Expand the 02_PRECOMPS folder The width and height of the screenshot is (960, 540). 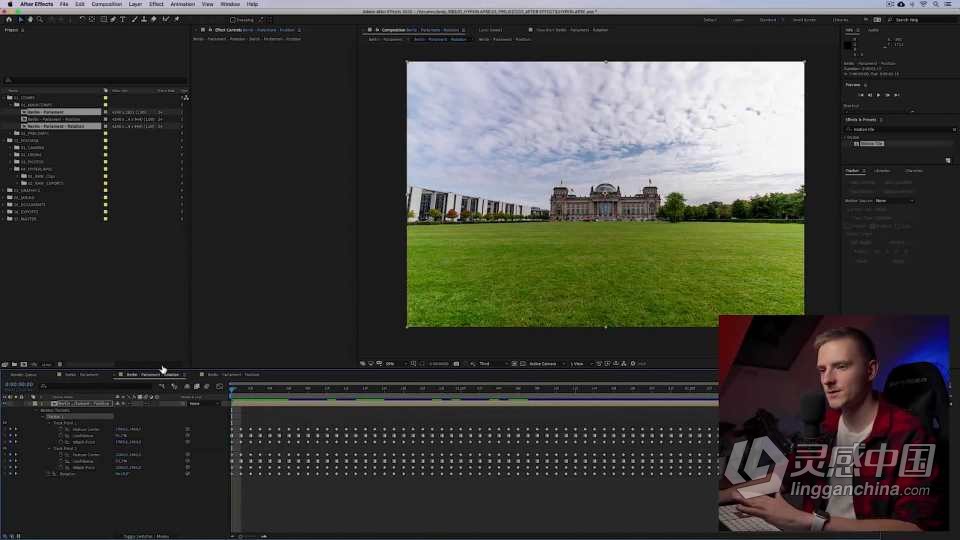pos(12,133)
